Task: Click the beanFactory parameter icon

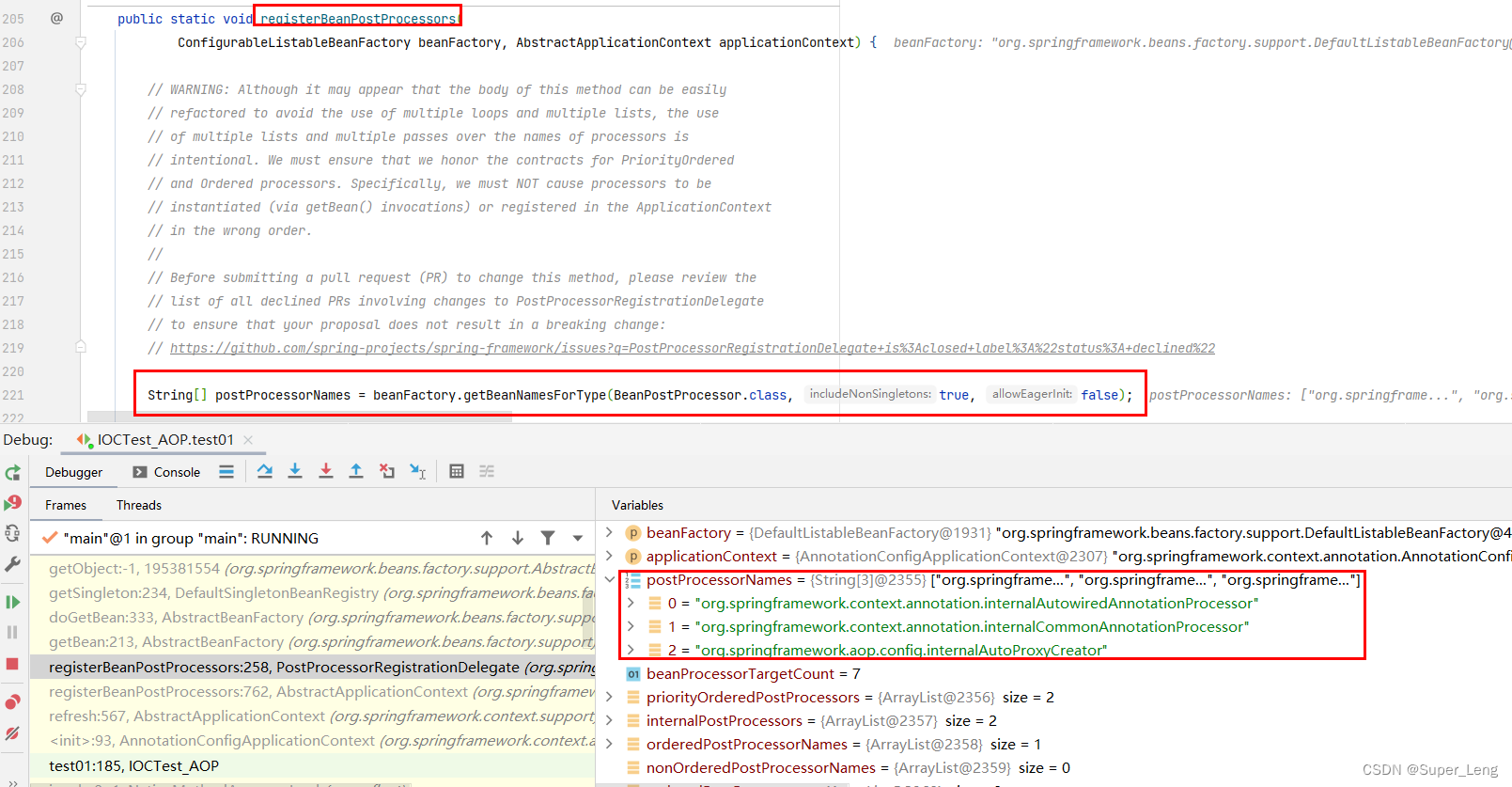Action: [633, 532]
